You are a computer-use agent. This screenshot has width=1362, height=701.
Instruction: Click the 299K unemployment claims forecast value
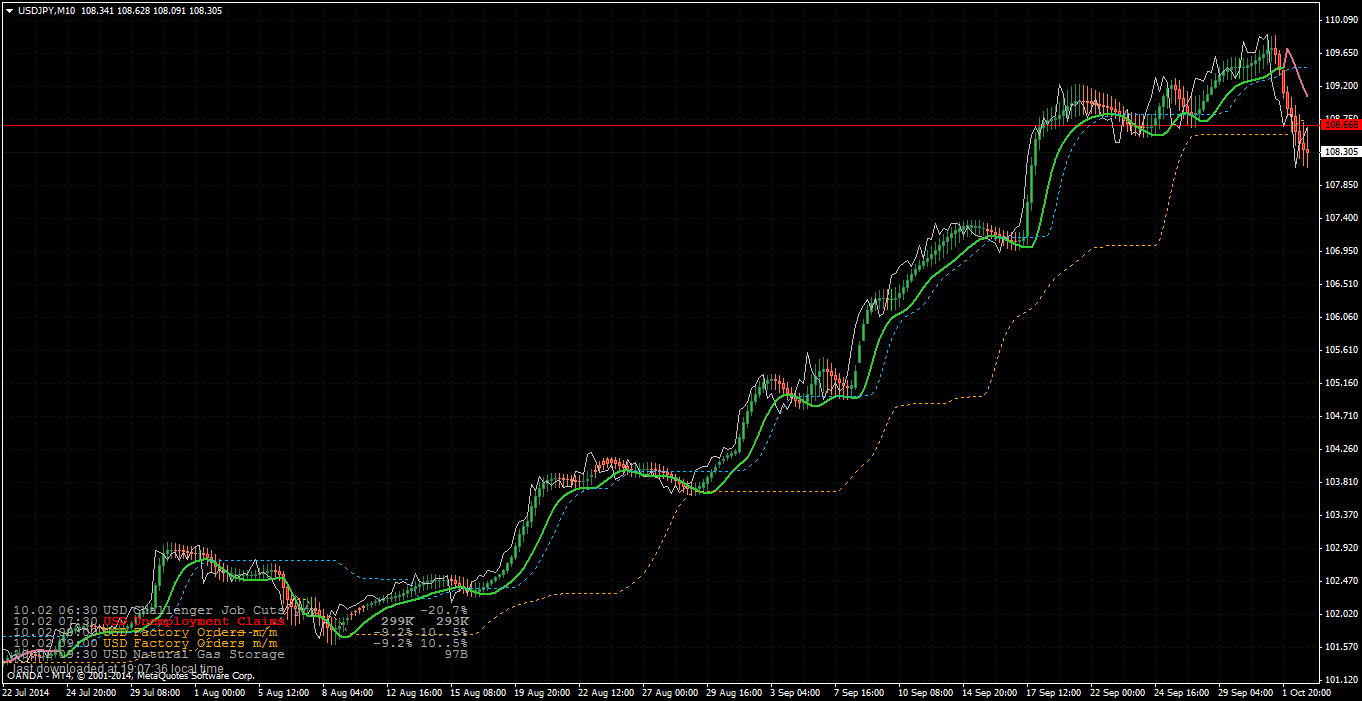coord(398,621)
